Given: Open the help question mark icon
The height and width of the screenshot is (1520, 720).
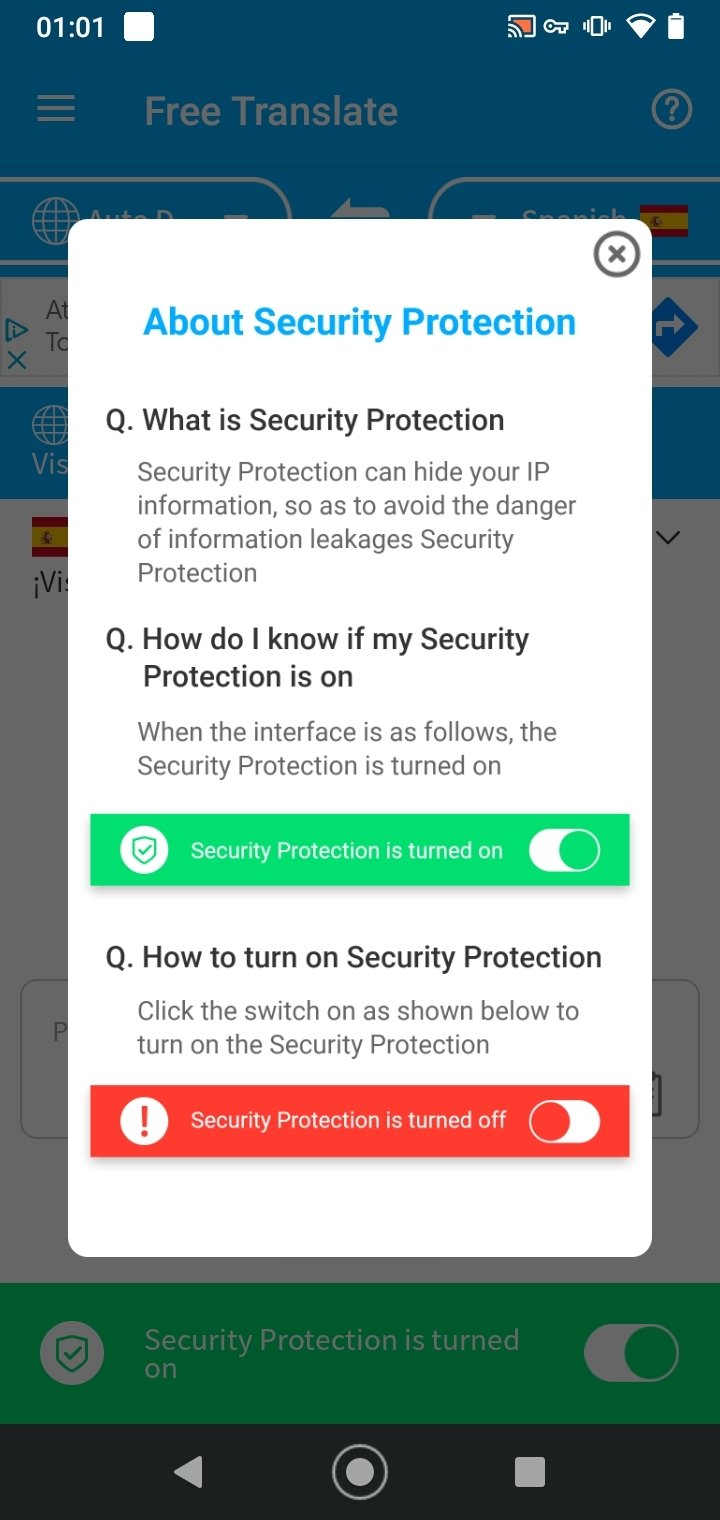Looking at the screenshot, I should click(672, 110).
